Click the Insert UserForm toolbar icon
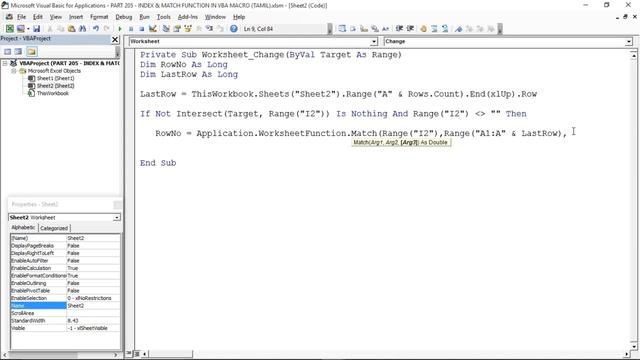Image resolution: width=640 pixels, height=360 pixels. pyautogui.click(x=20, y=29)
